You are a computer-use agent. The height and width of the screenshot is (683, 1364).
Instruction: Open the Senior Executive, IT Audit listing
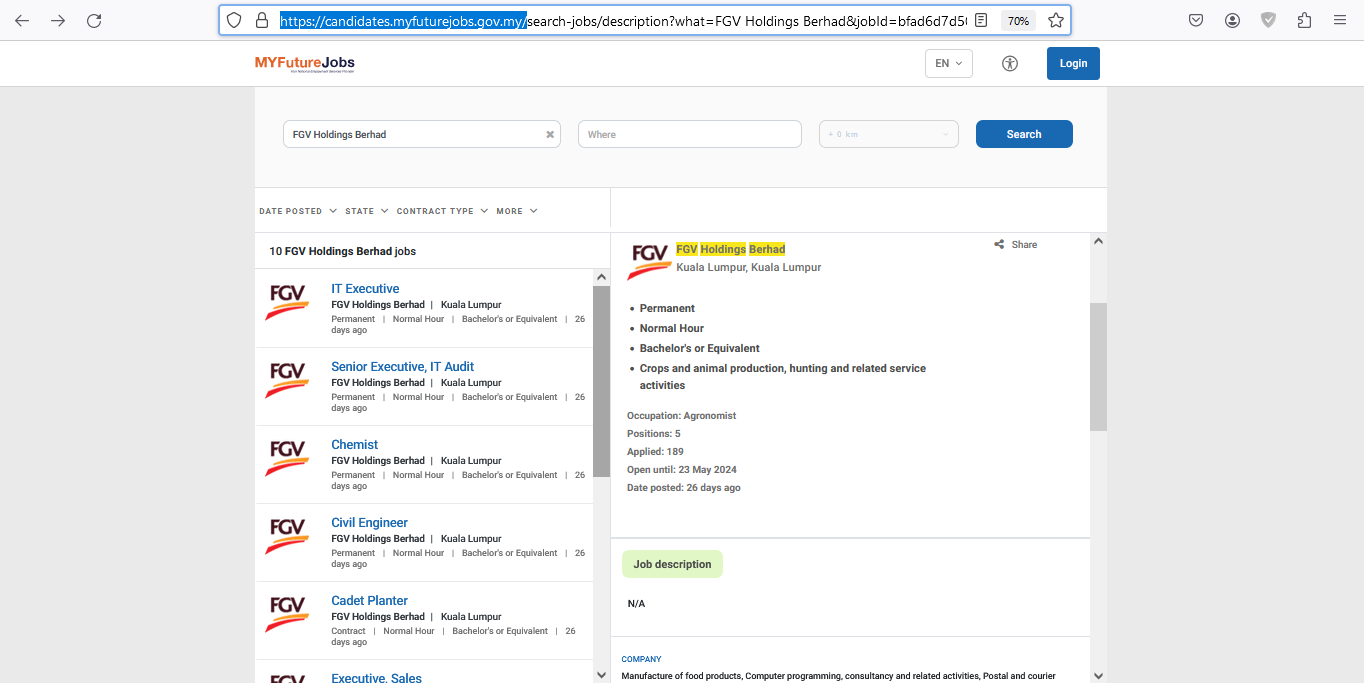pyautogui.click(x=402, y=367)
